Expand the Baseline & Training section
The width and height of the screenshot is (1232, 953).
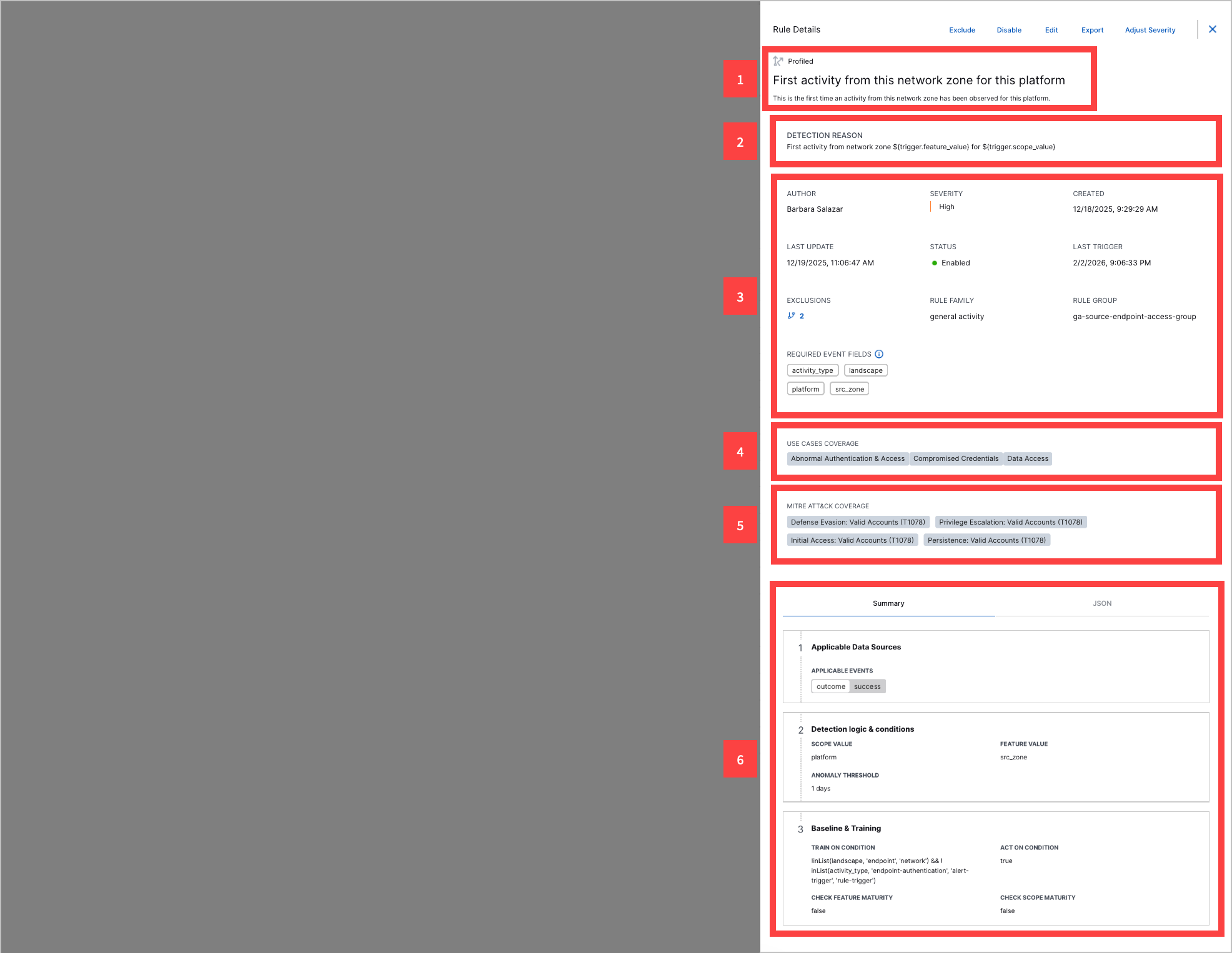[x=845, y=828]
